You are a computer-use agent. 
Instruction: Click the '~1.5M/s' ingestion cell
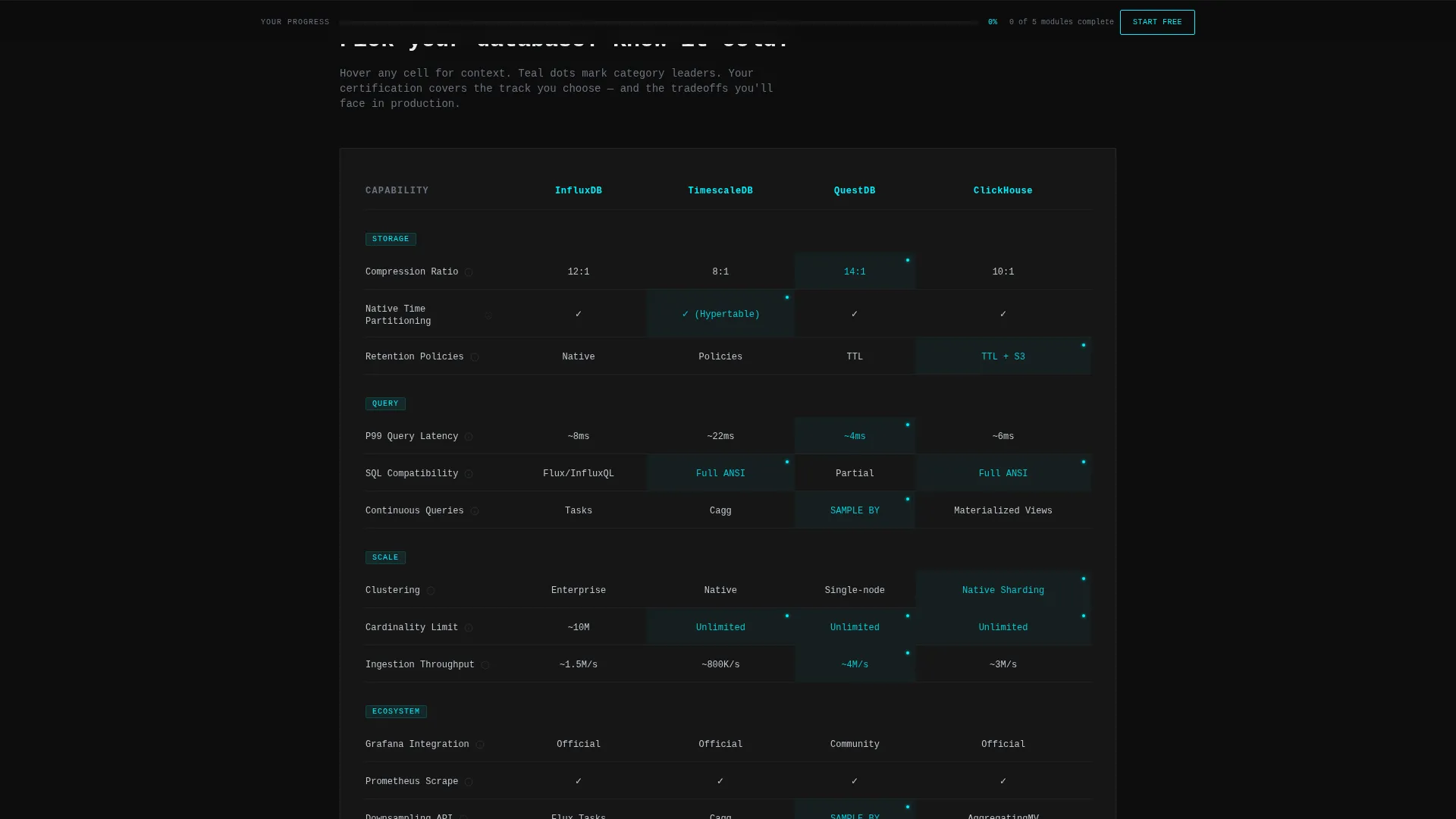[579, 664]
